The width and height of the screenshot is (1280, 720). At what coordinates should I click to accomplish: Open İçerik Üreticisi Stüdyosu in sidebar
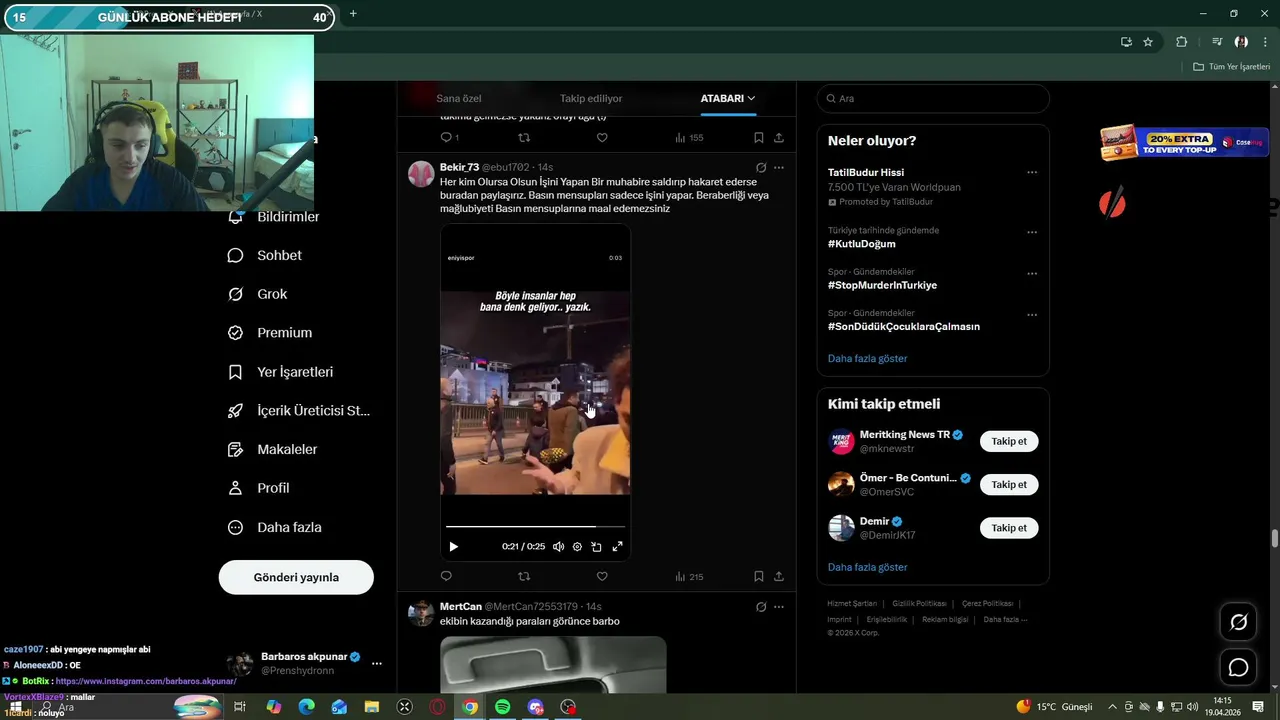(x=300, y=411)
